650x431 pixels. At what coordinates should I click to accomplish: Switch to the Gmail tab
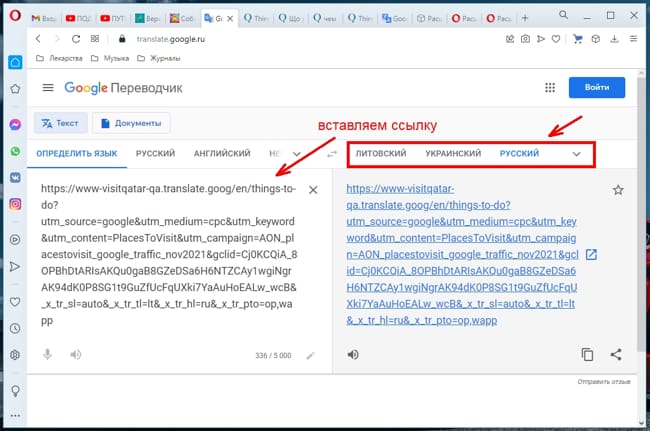[x=44, y=18]
